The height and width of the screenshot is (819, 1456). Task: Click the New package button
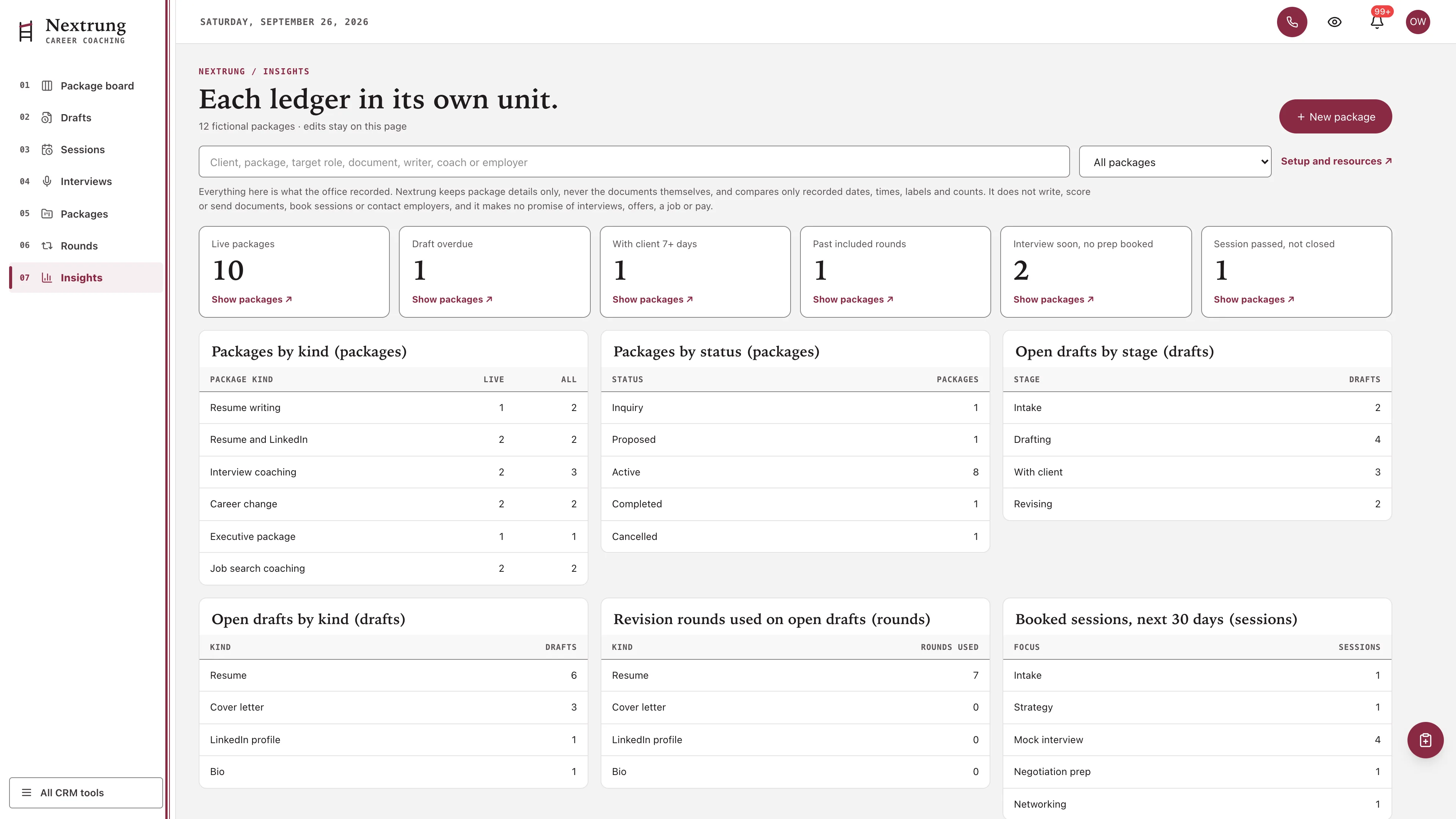coord(1335,117)
